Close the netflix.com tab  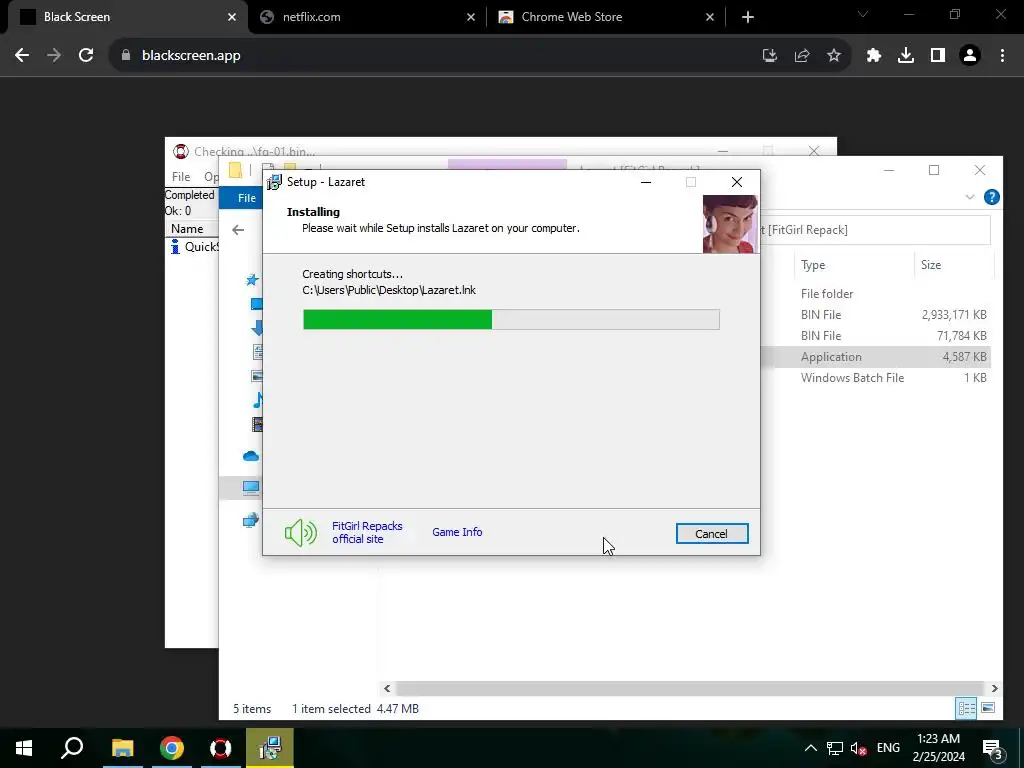coord(471,18)
